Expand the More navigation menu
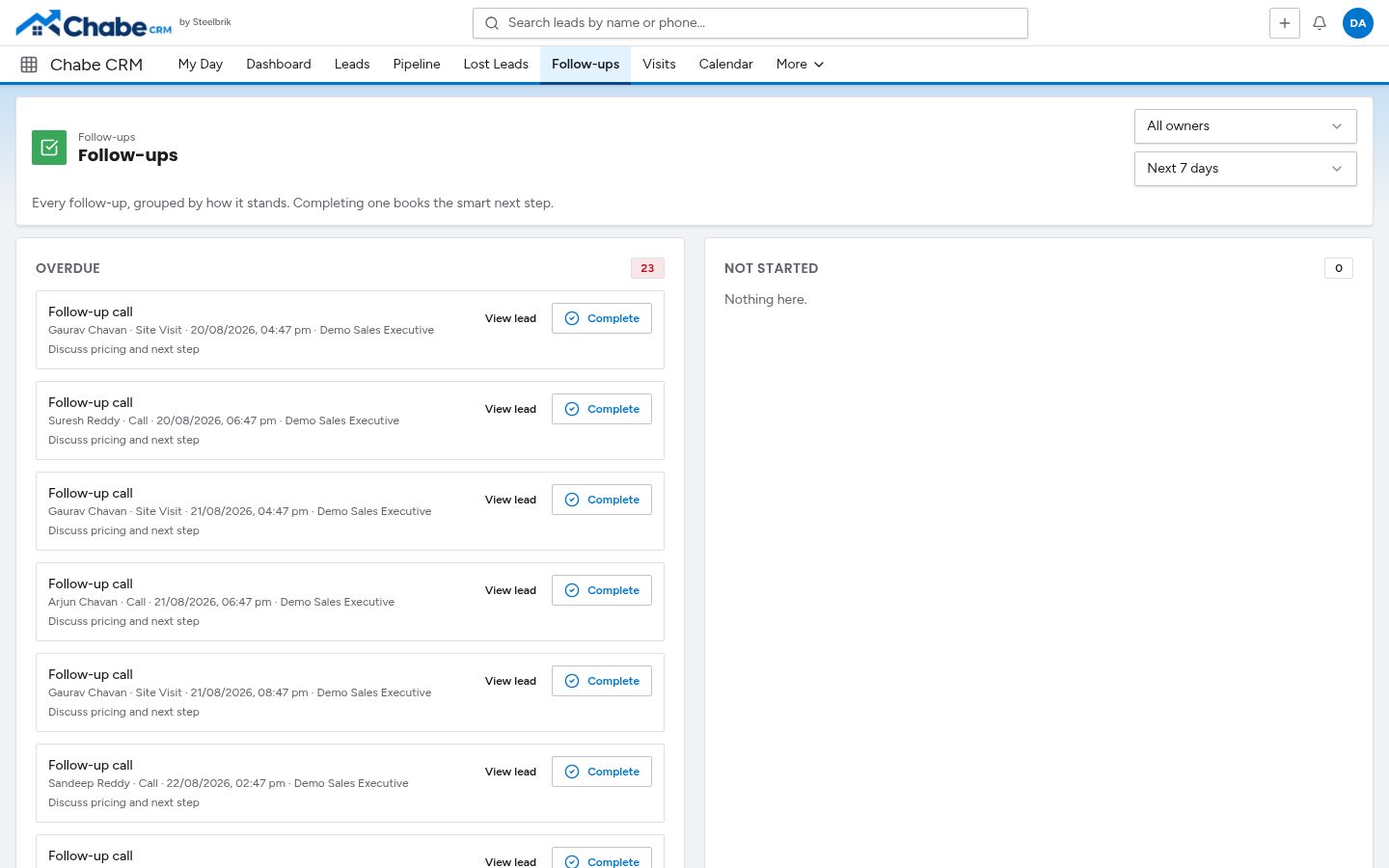The image size is (1389, 868). (x=800, y=65)
